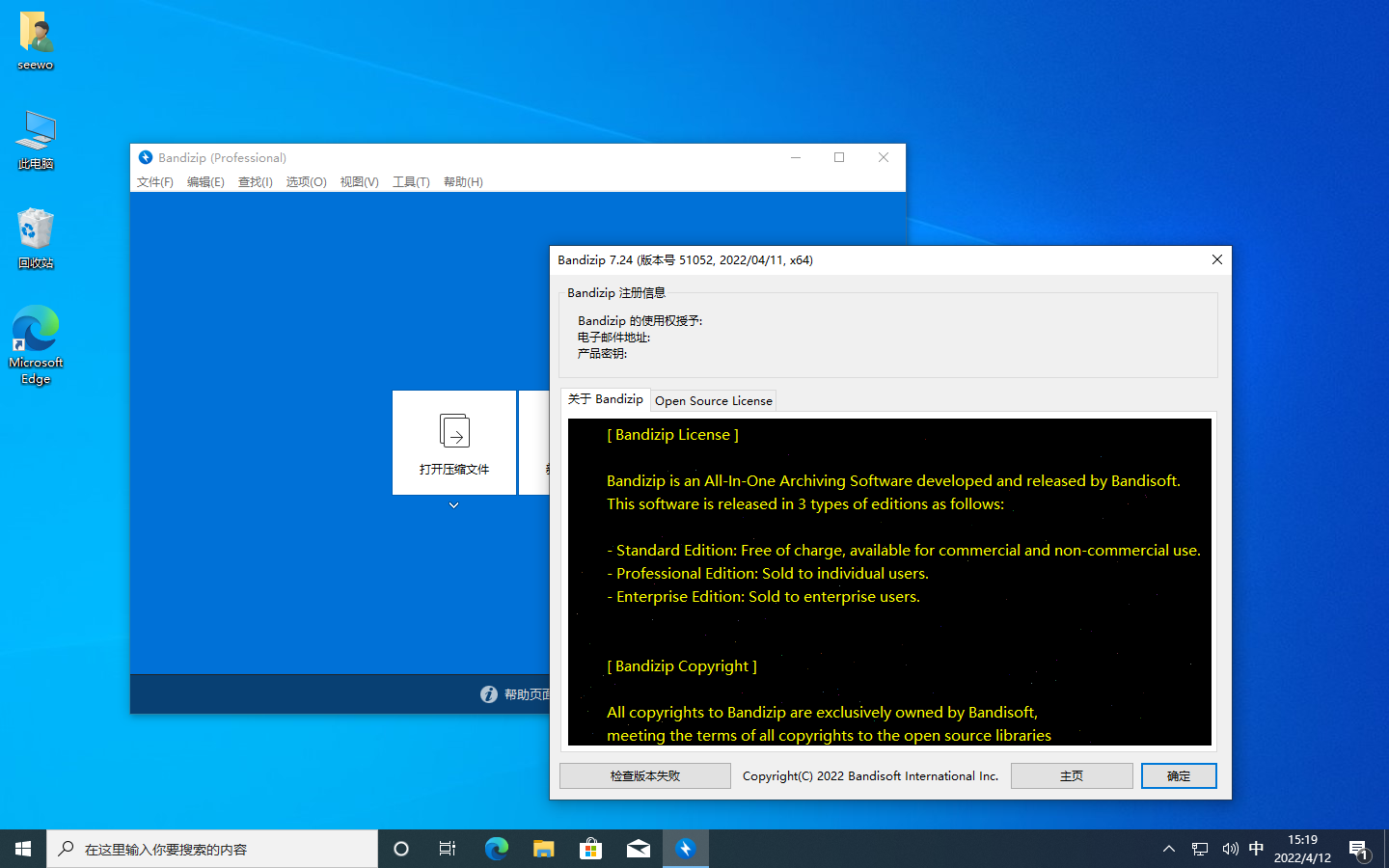Switch to the 关于 Bandizip tab

click(606, 399)
